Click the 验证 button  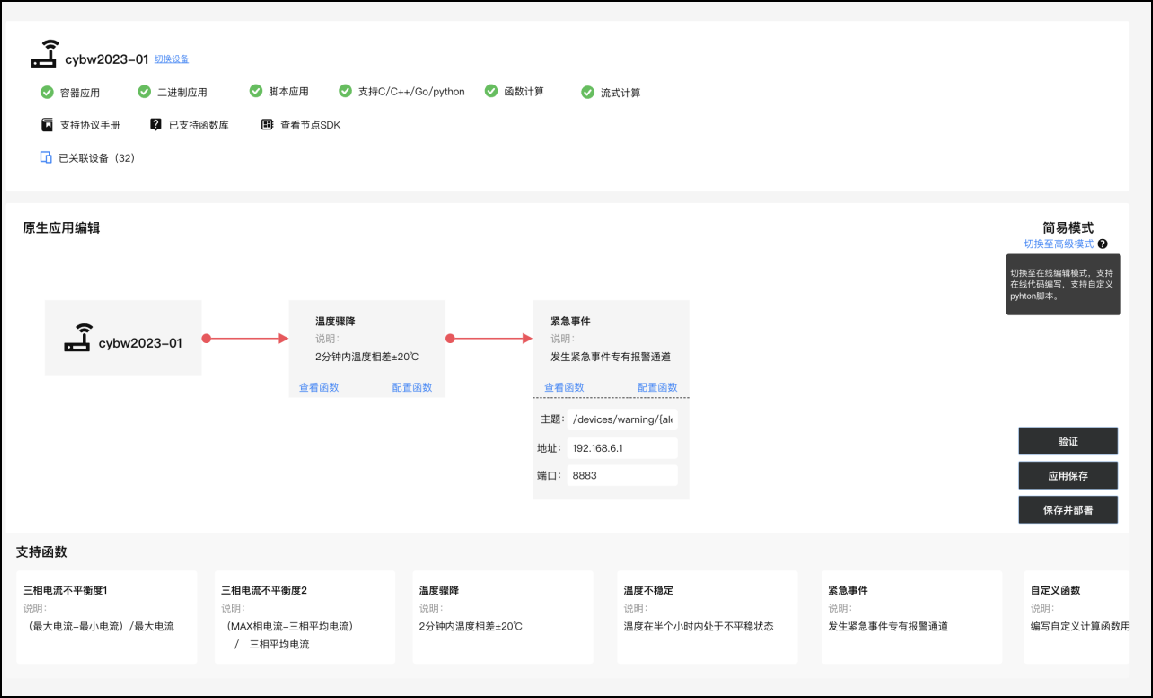tap(1068, 441)
